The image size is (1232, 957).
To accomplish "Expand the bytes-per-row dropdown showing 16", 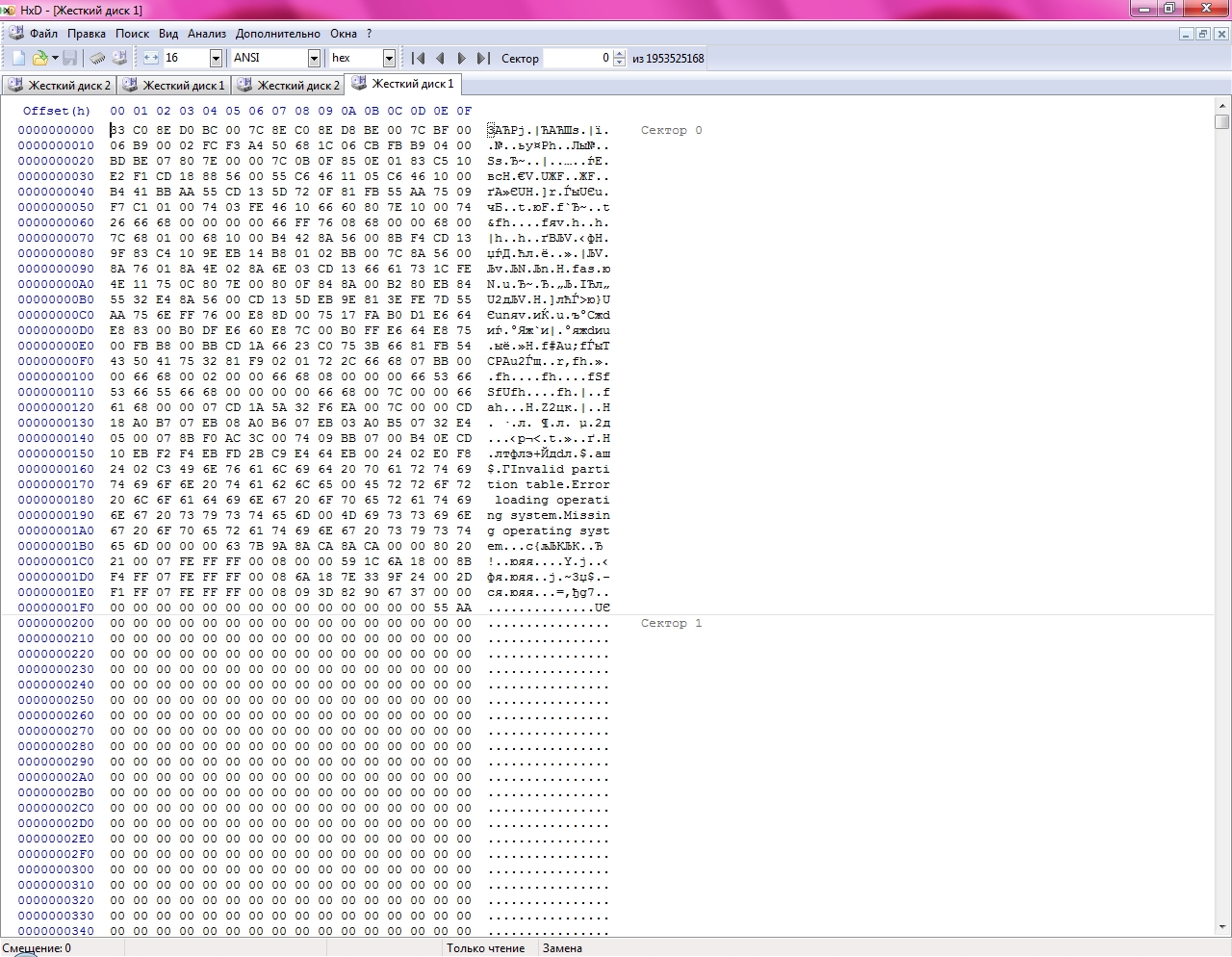I will coord(216,59).
